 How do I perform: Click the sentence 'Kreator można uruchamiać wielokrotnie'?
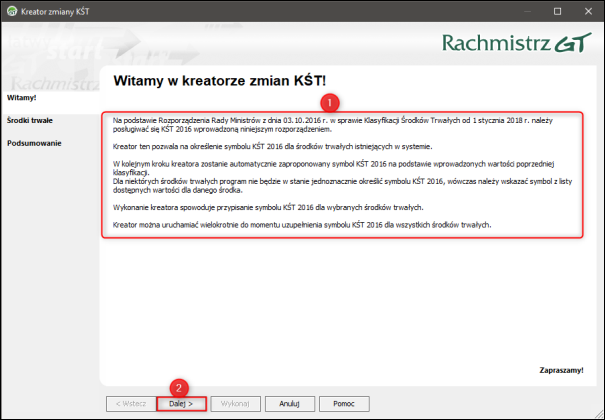click(302, 225)
